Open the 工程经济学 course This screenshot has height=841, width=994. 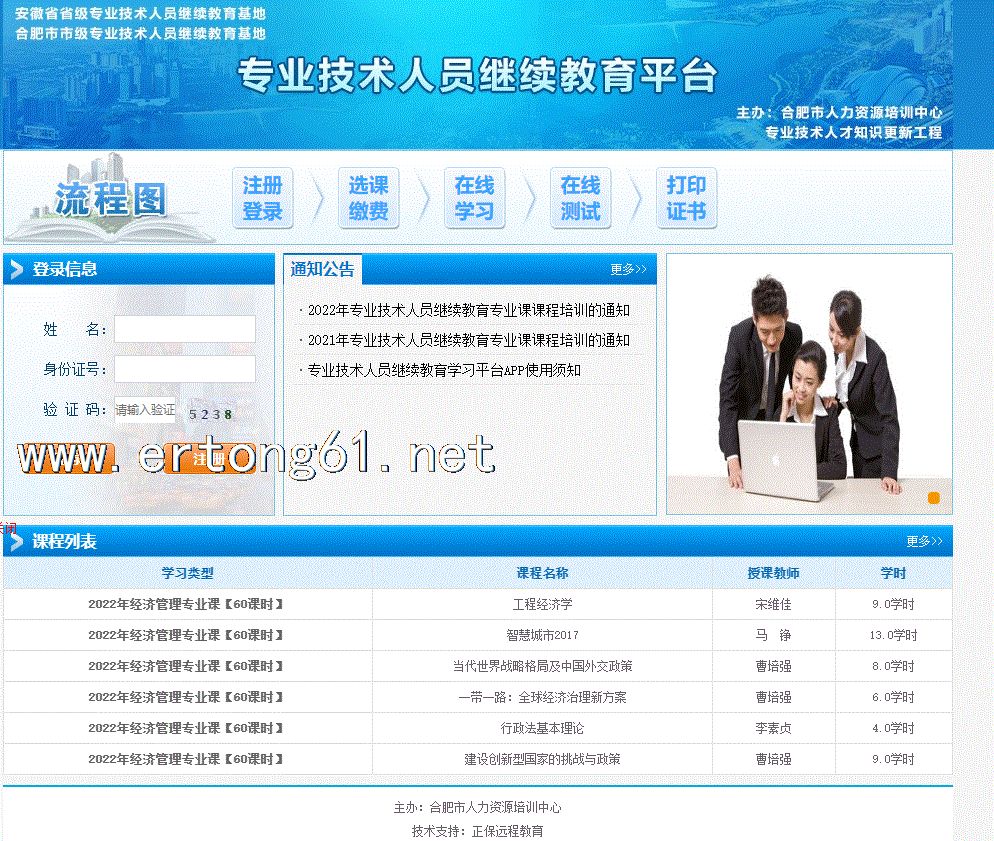(x=542, y=605)
